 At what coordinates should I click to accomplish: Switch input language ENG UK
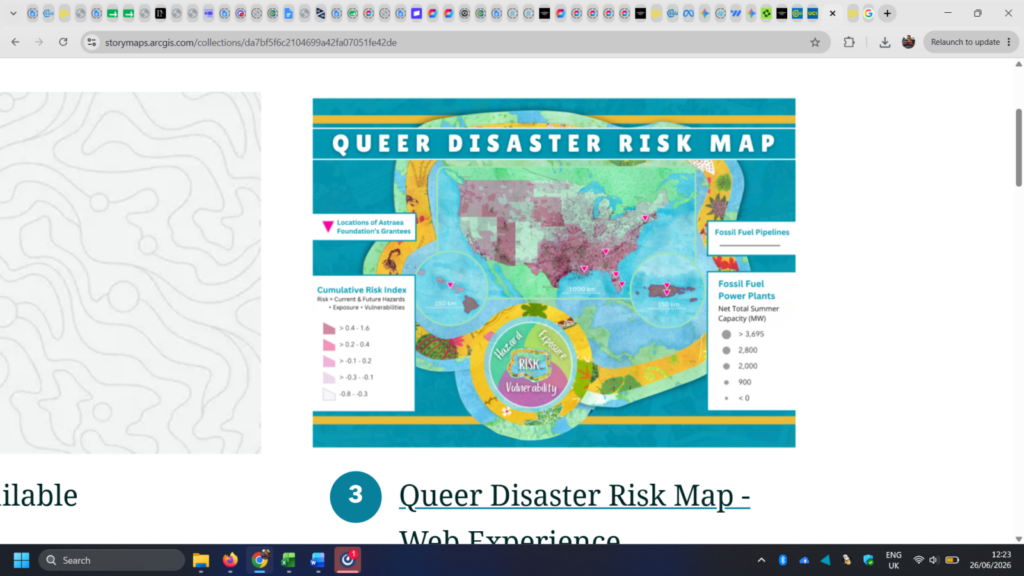[893, 560]
